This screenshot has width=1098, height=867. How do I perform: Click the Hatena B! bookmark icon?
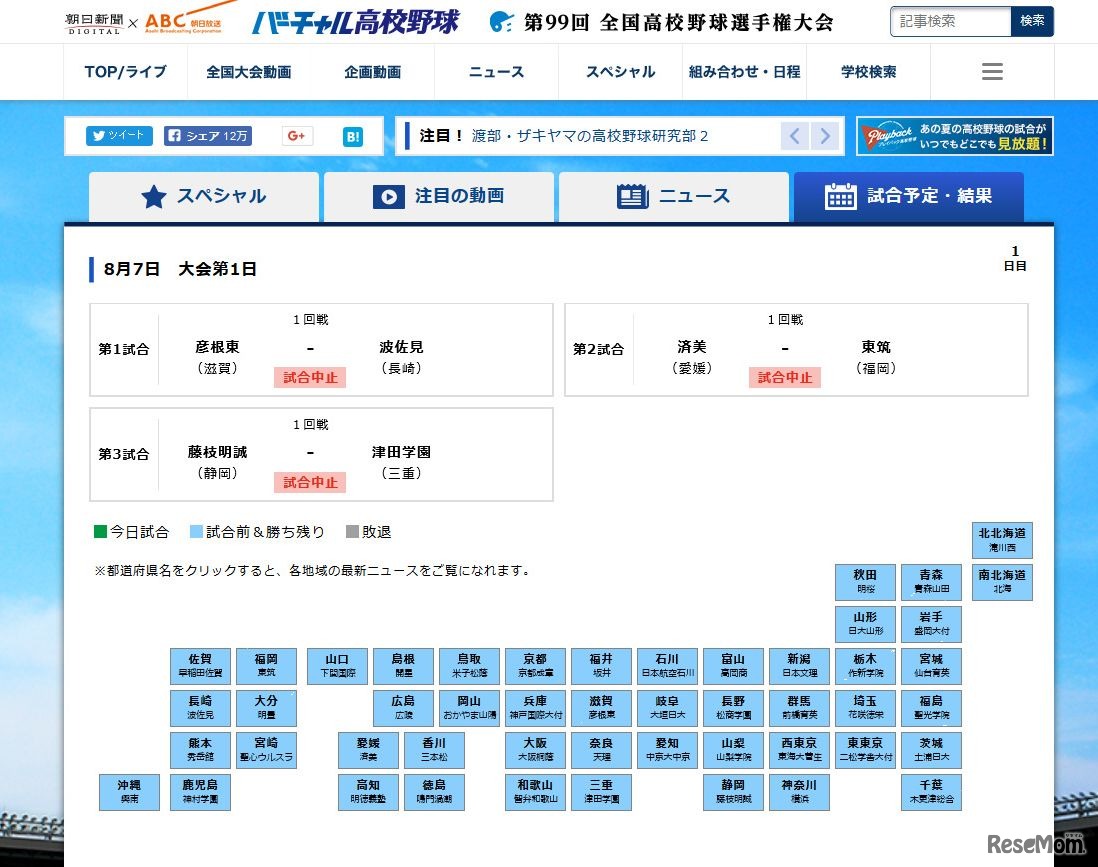[x=352, y=136]
